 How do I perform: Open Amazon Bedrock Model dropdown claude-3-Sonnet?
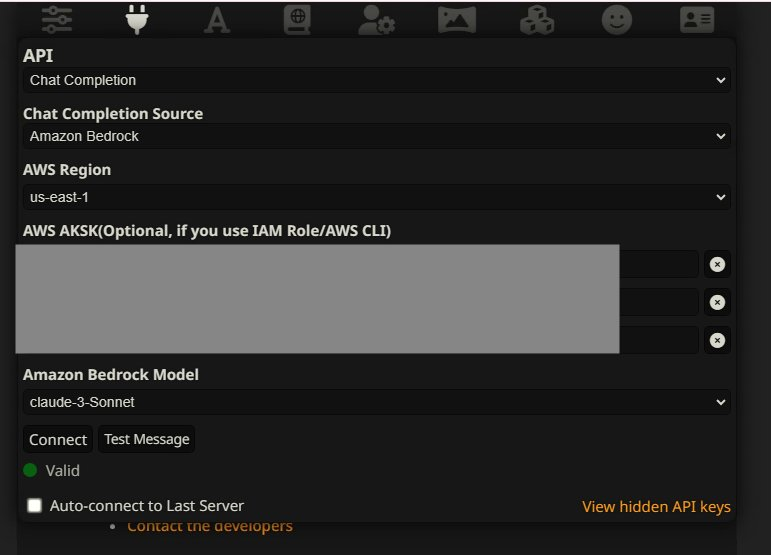coord(377,402)
